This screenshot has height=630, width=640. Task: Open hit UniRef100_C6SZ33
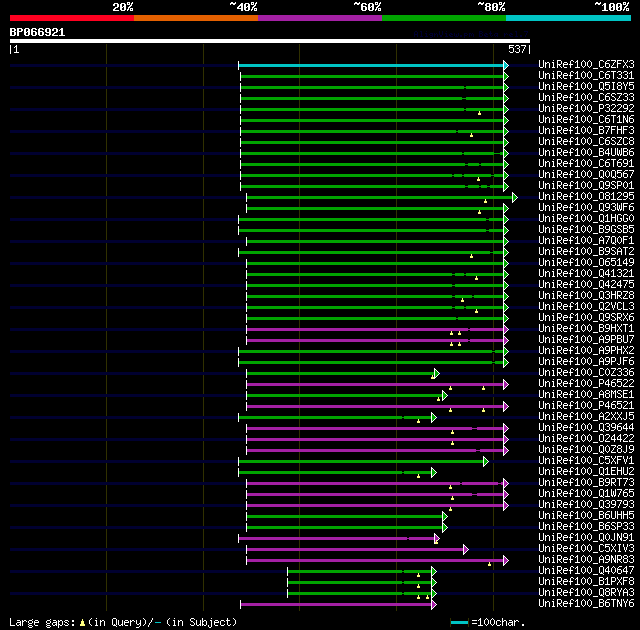[x=586, y=98]
